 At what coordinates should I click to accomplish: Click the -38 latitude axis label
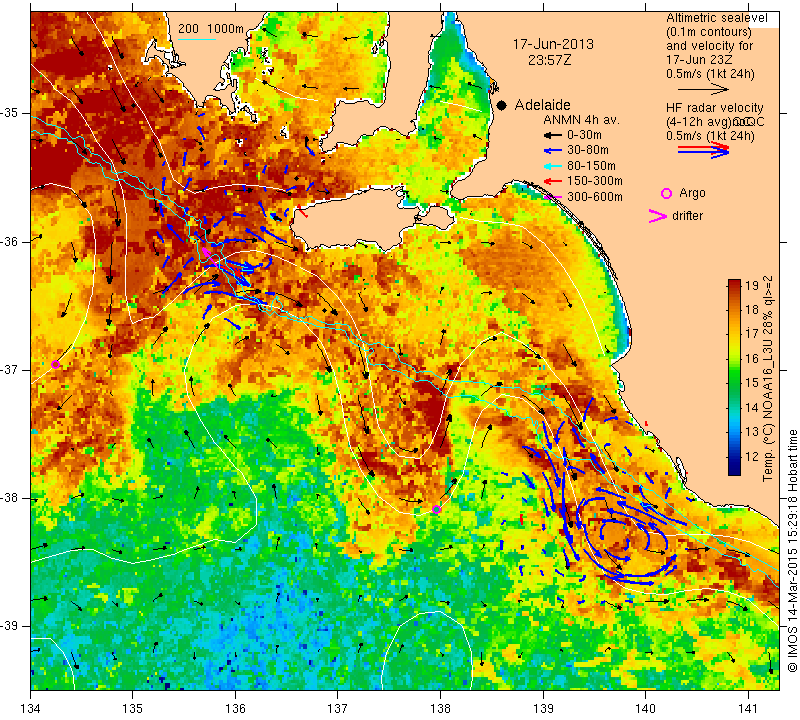point(11,498)
